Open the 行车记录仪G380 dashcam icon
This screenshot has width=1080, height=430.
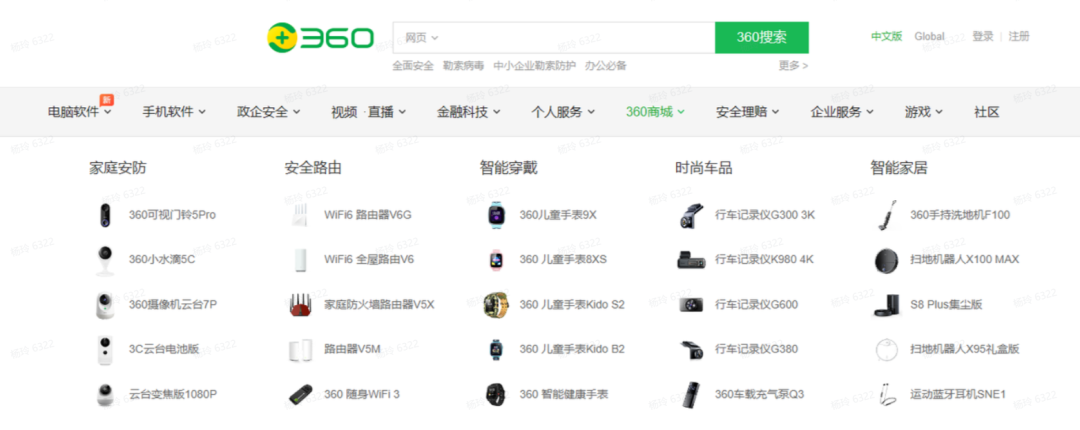[691, 349]
